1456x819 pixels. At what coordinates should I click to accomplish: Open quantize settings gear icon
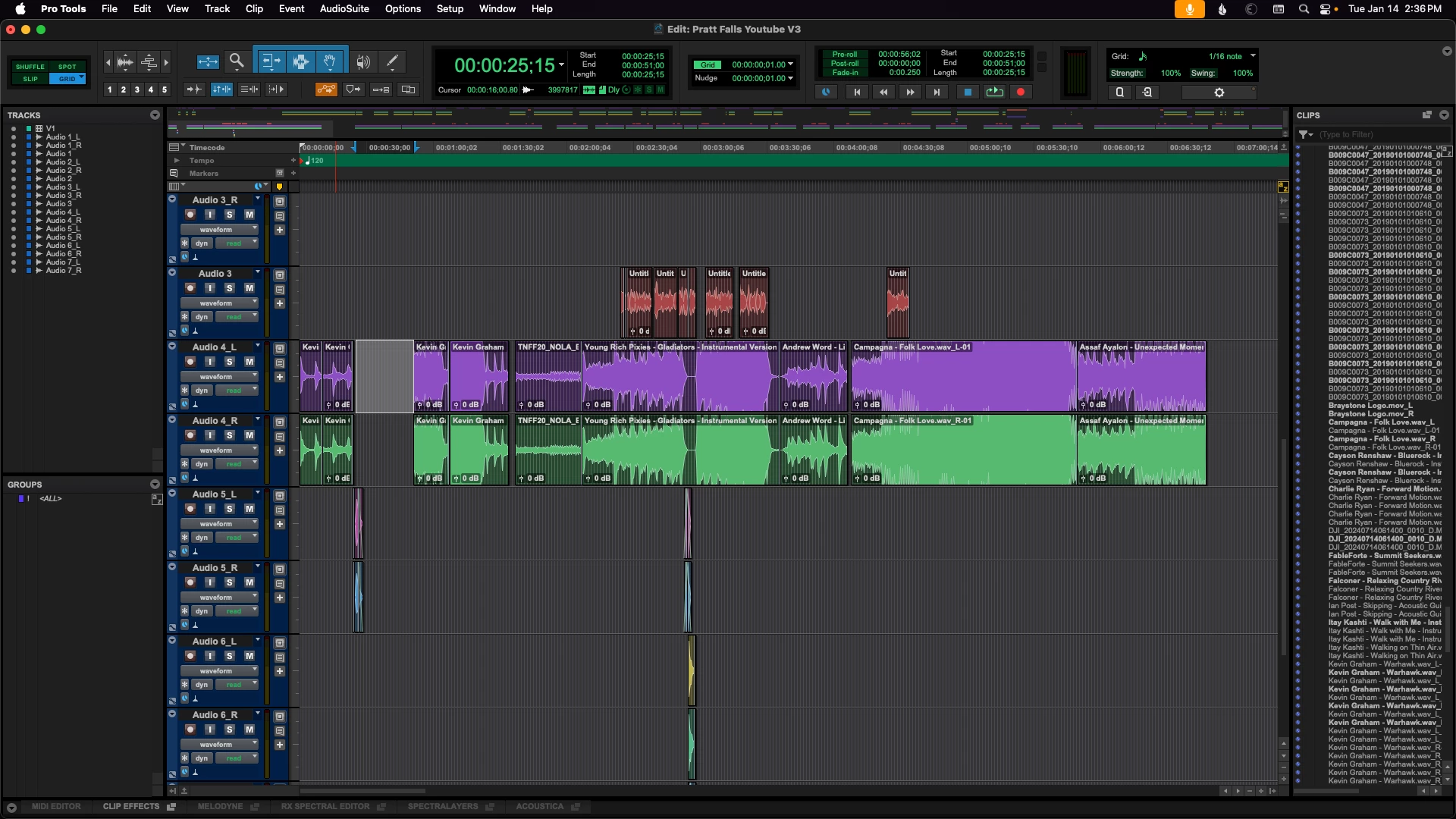pos(1219,92)
